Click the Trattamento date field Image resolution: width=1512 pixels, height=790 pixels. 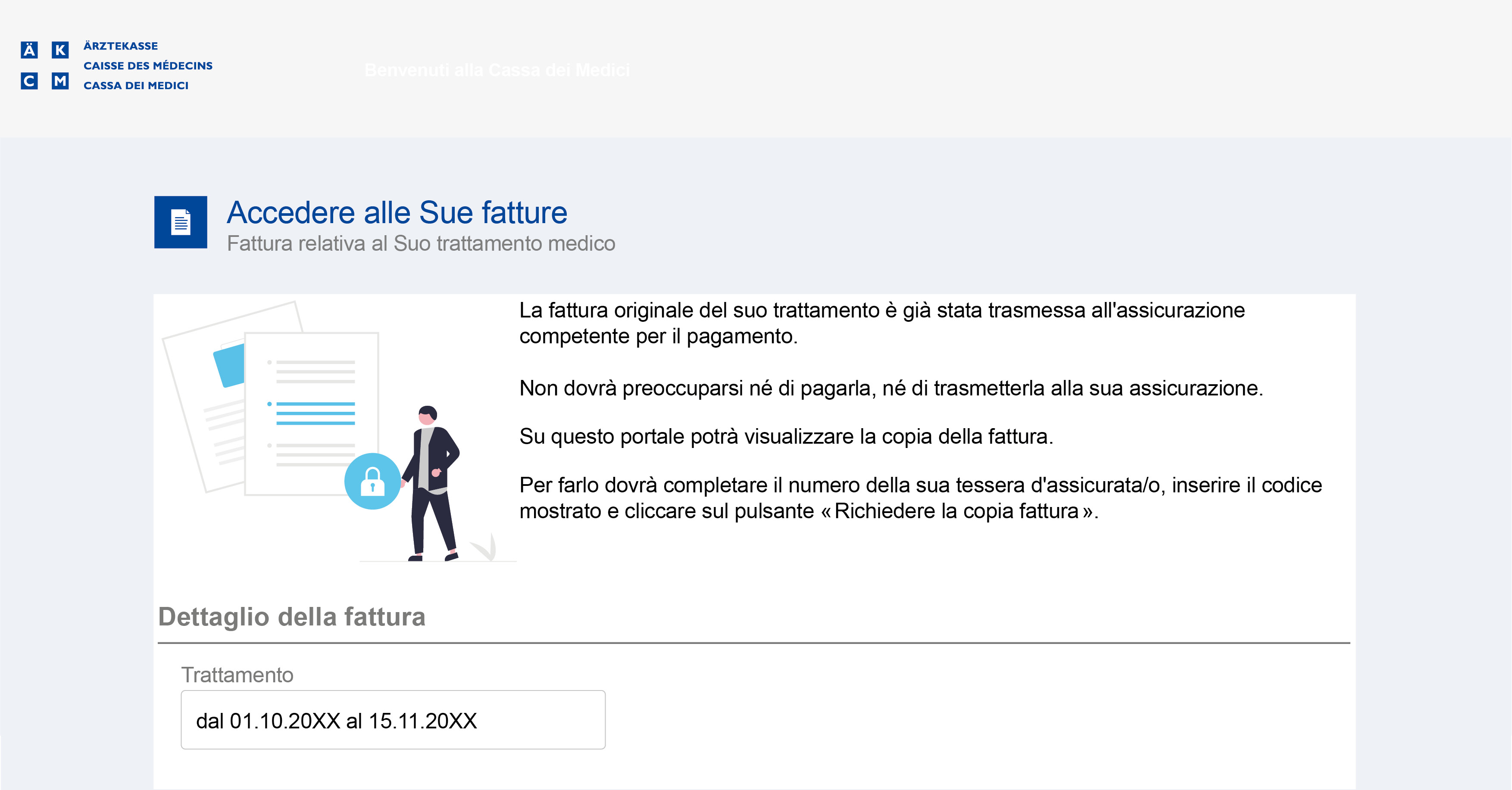pos(393,720)
